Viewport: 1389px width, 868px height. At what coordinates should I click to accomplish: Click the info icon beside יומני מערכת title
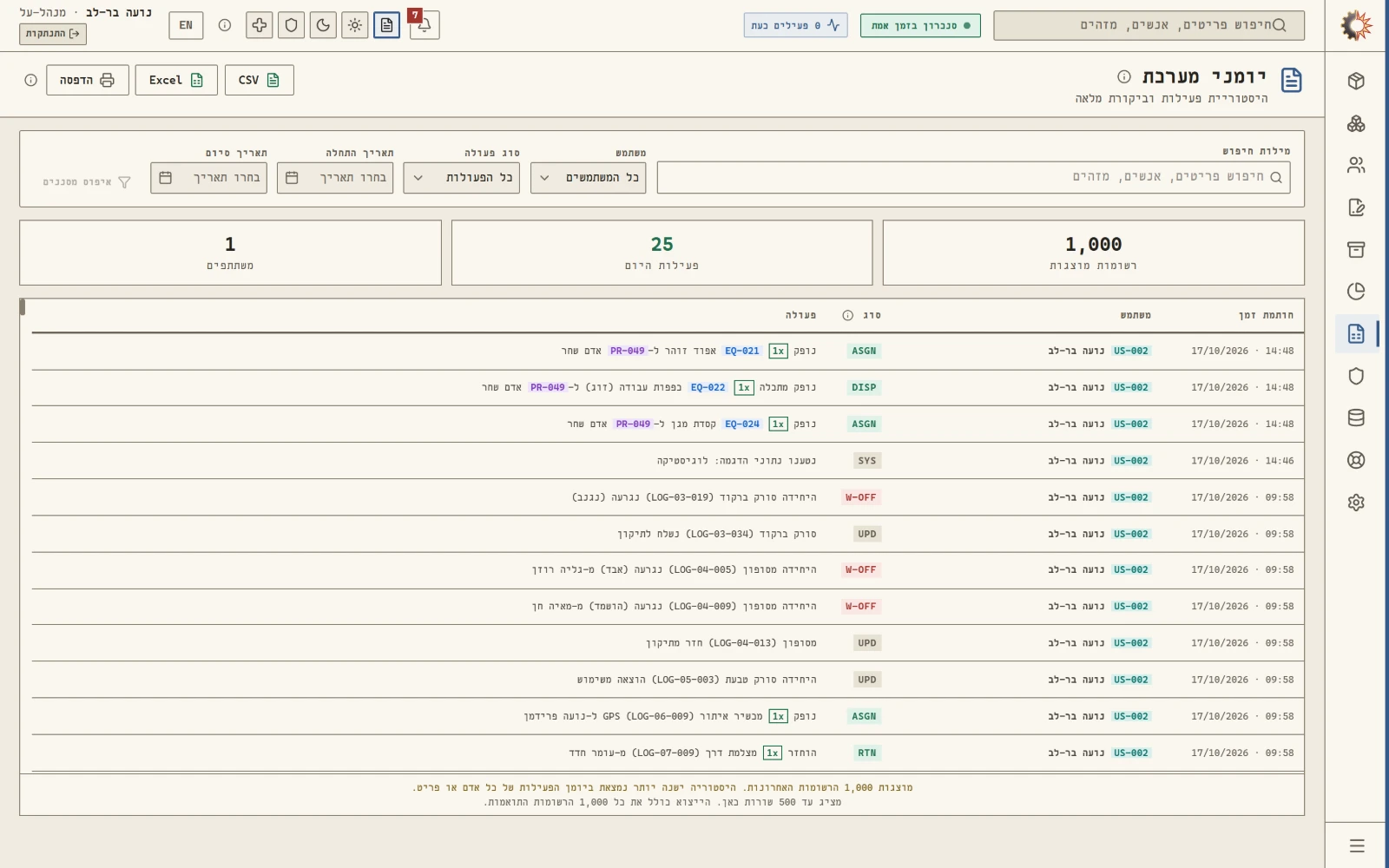[x=1124, y=76]
